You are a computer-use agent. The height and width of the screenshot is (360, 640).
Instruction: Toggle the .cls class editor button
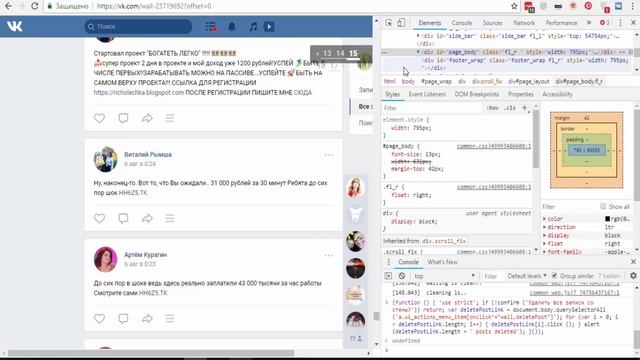[509, 108]
